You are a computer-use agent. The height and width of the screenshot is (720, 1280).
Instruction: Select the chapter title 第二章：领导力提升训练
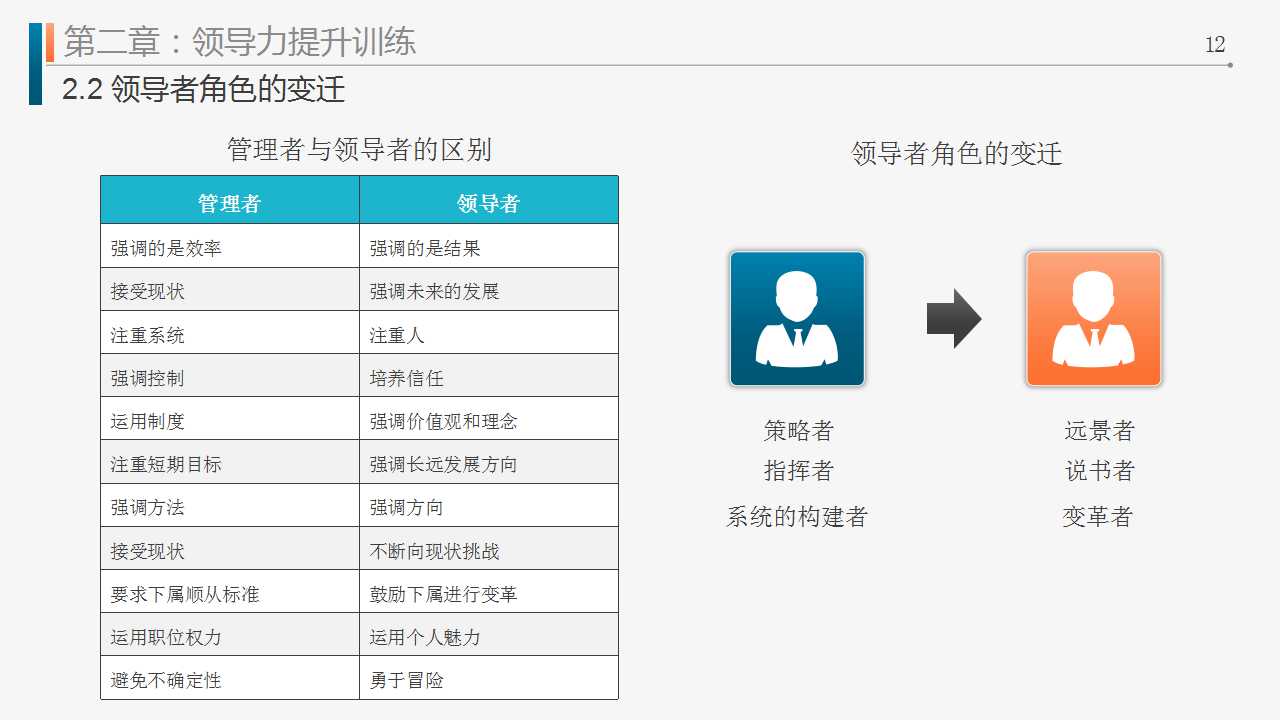240,41
